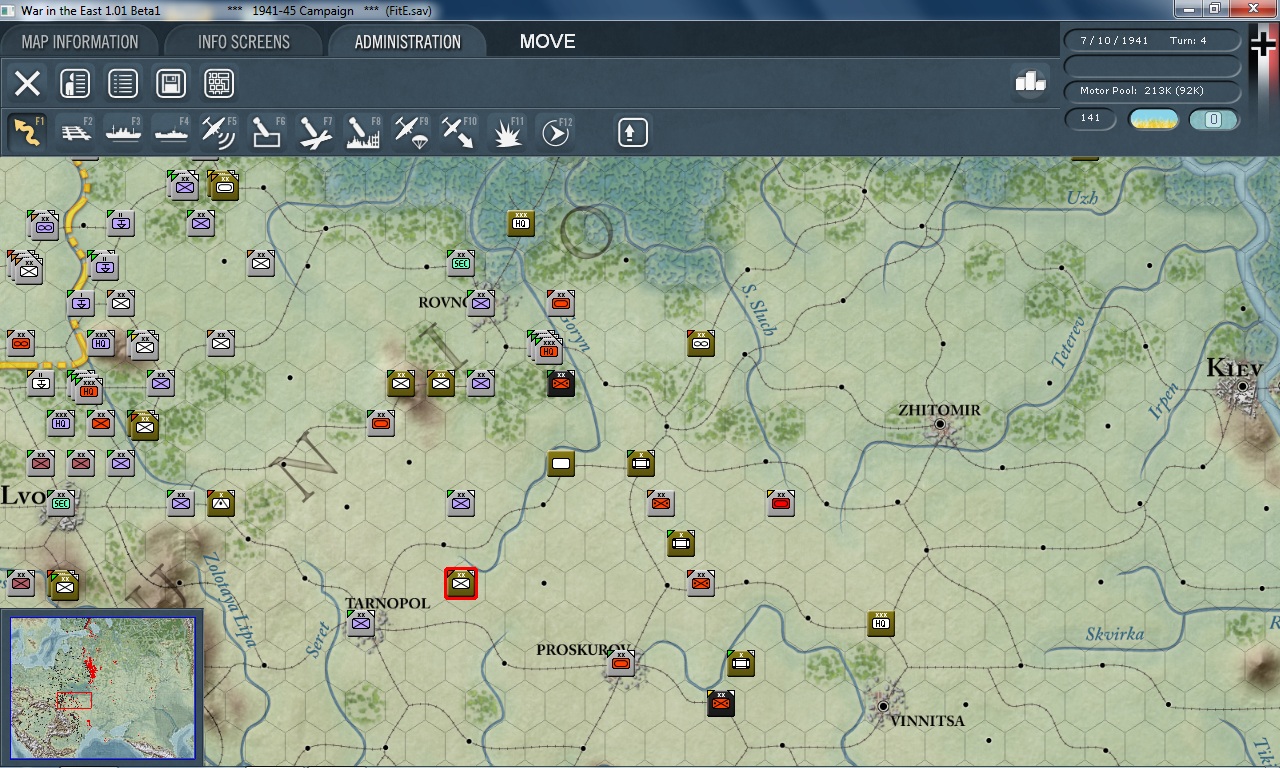
Task: Click the 141 counter display
Action: [x=1091, y=119]
